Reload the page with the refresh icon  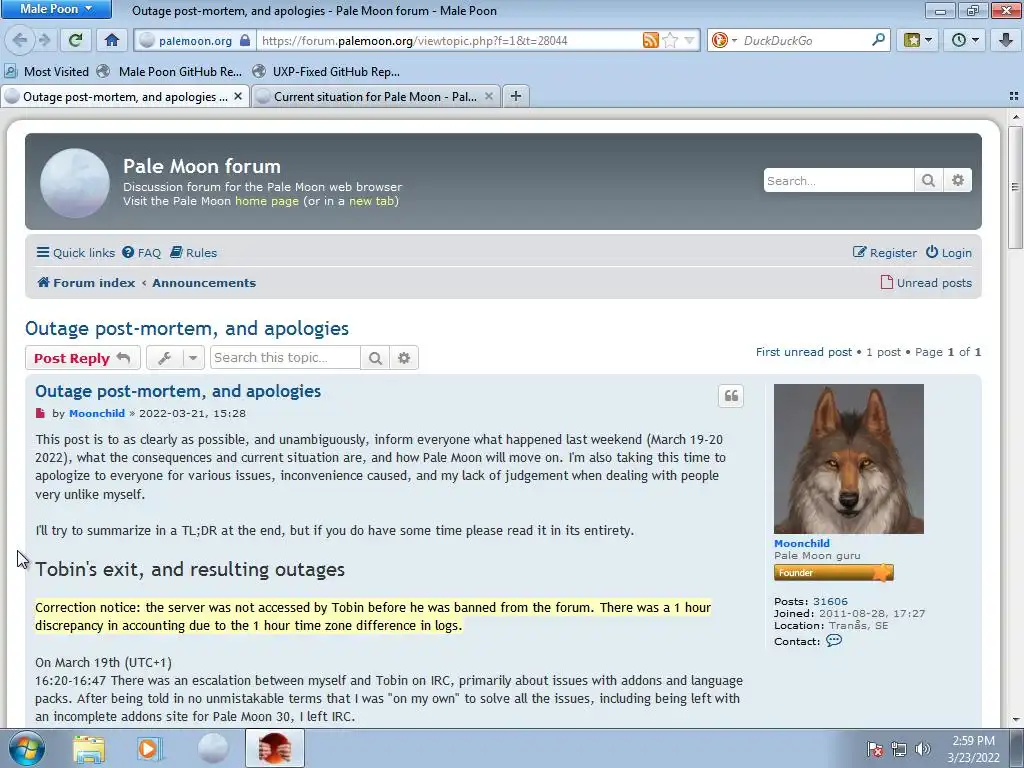[x=75, y=40]
